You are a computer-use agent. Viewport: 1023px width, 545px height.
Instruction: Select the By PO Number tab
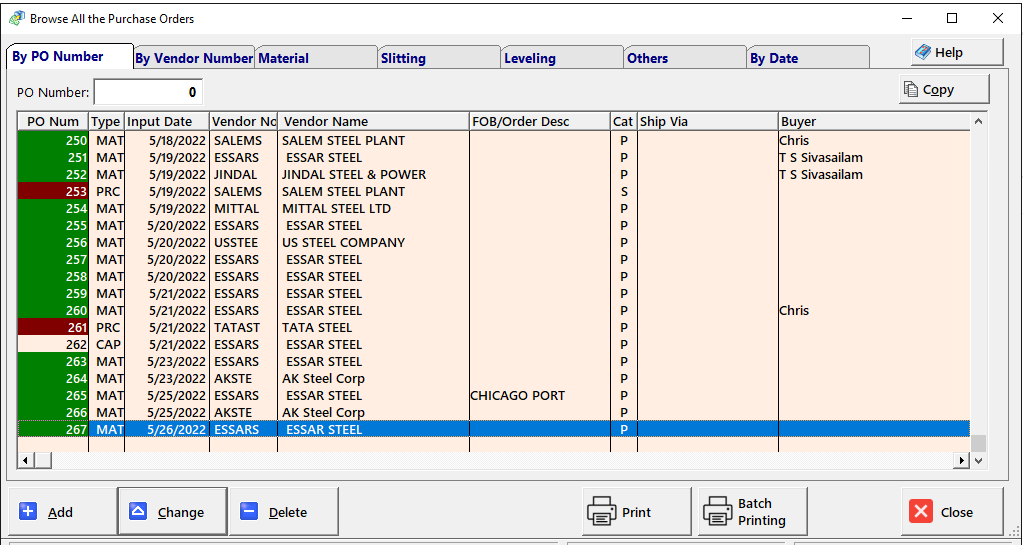pos(69,56)
